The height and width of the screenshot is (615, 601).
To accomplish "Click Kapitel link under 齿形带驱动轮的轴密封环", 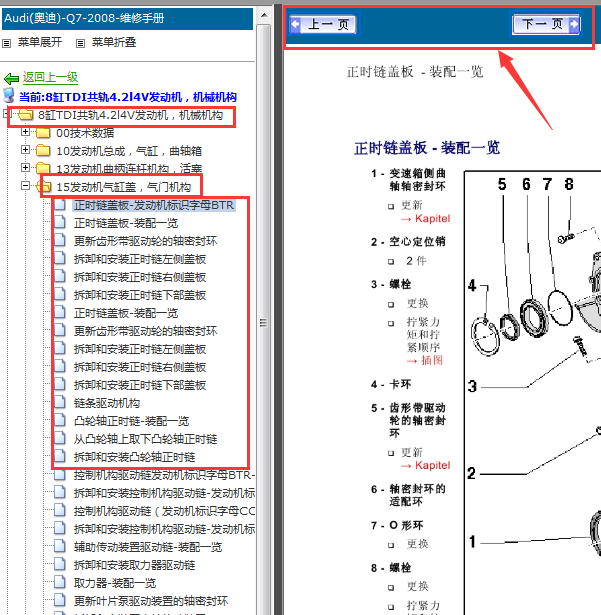I will (x=433, y=465).
